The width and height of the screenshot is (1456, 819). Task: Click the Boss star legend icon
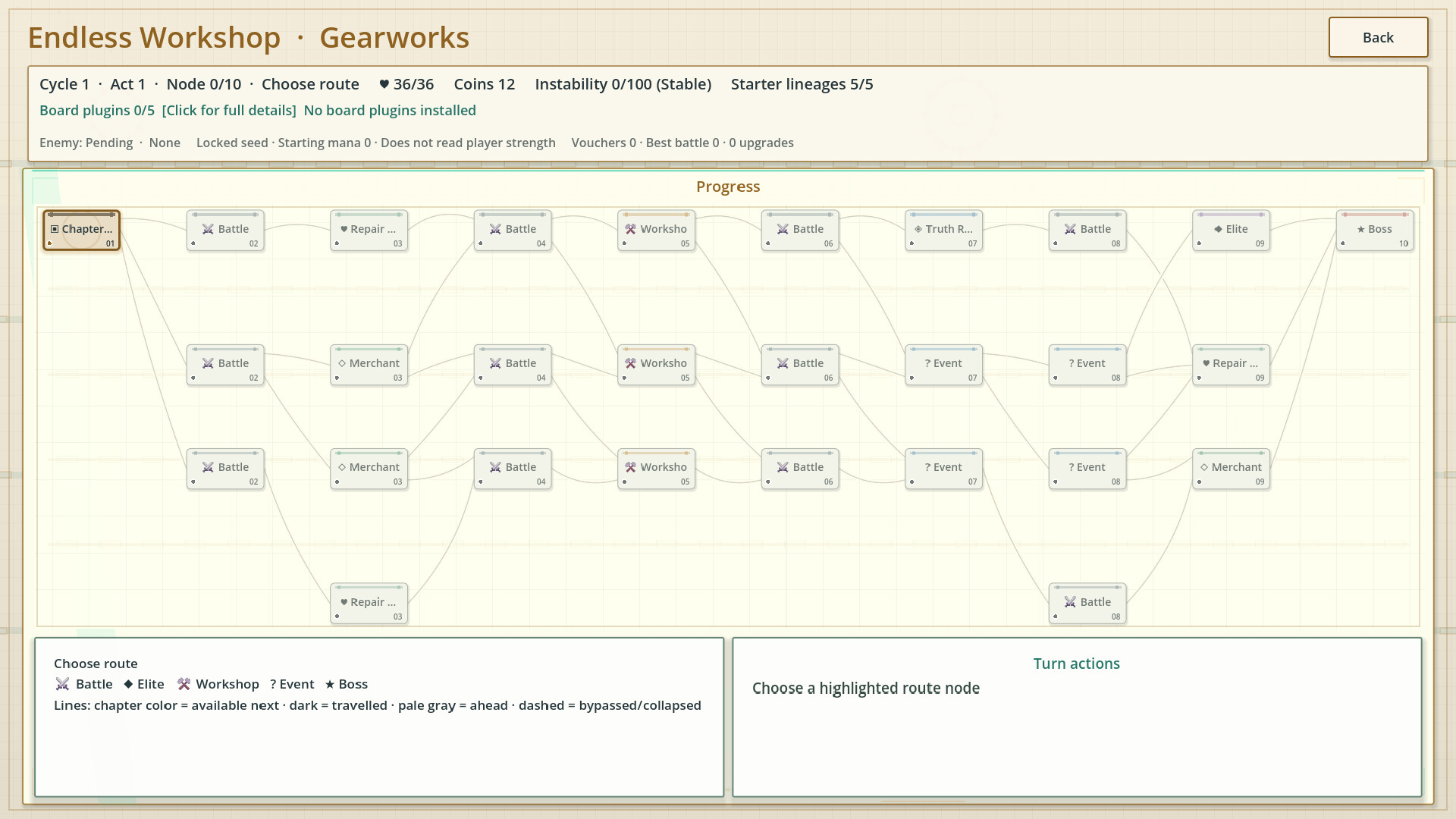[x=330, y=684]
